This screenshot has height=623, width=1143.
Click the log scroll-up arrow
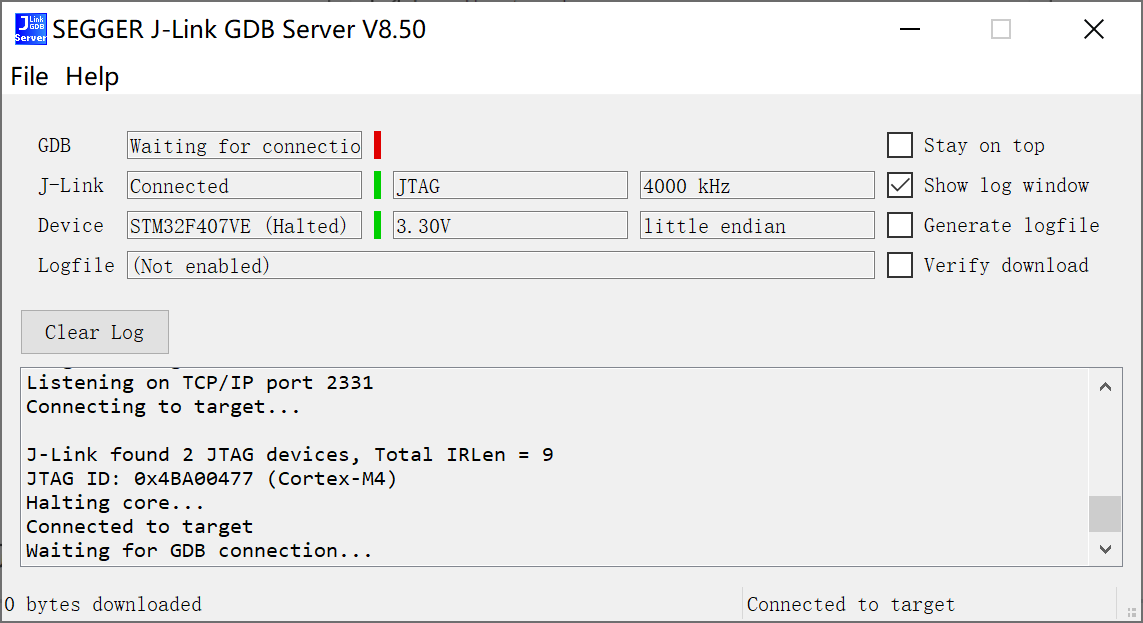tap(1105, 386)
